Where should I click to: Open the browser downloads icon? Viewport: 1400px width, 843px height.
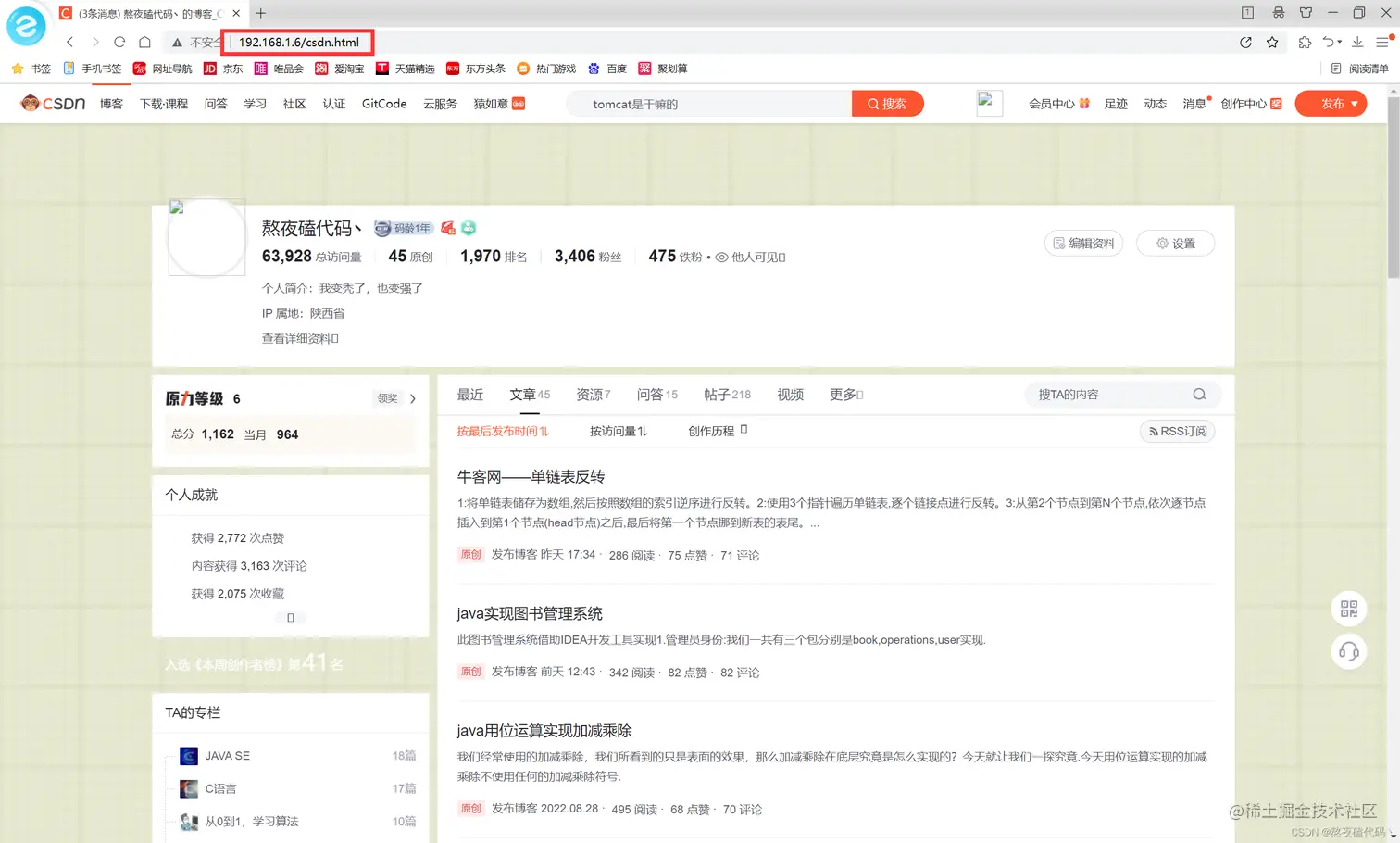(1356, 42)
